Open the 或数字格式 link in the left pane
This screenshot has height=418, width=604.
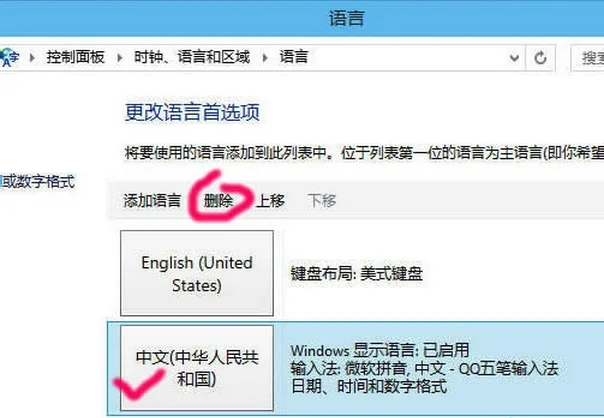37,181
